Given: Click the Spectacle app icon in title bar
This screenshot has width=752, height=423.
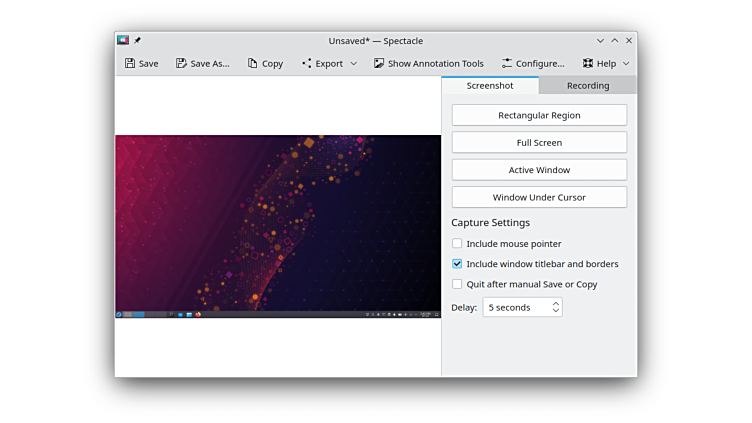Looking at the screenshot, I should pyautogui.click(x=123, y=41).
